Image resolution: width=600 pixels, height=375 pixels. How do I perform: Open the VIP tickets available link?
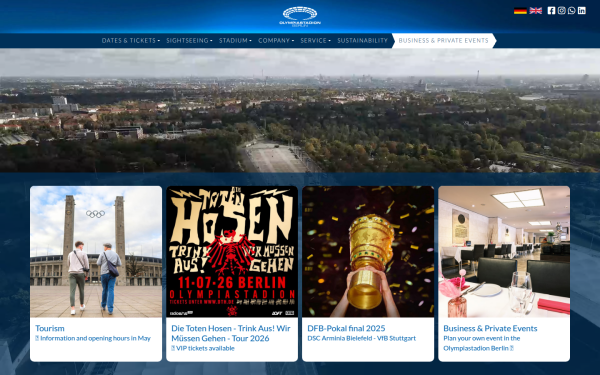click(203, 348)
